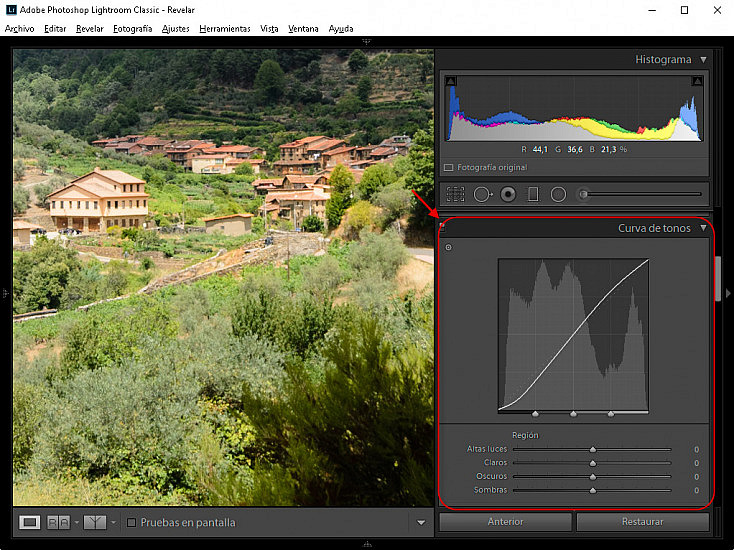This screenshot has width=734, height=550.
Task: Switch to Loupe view mode
Action: (x=29, y=522)
